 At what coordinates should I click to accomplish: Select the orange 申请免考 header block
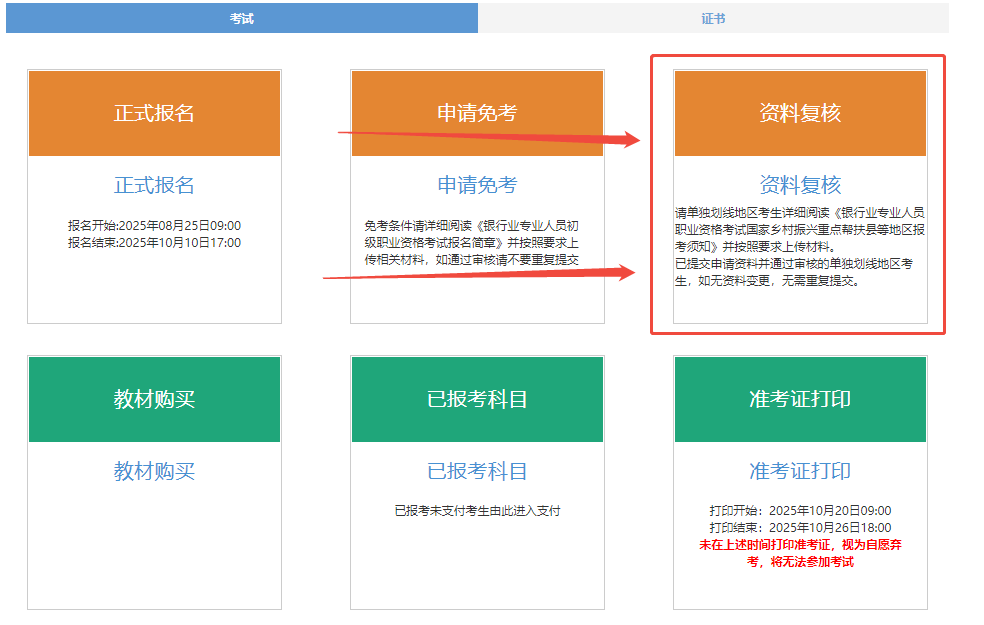[x=477, y=113]
